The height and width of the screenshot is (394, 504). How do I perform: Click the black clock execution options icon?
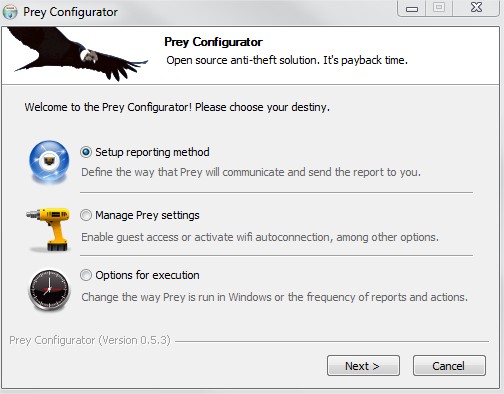pos(49,290)
